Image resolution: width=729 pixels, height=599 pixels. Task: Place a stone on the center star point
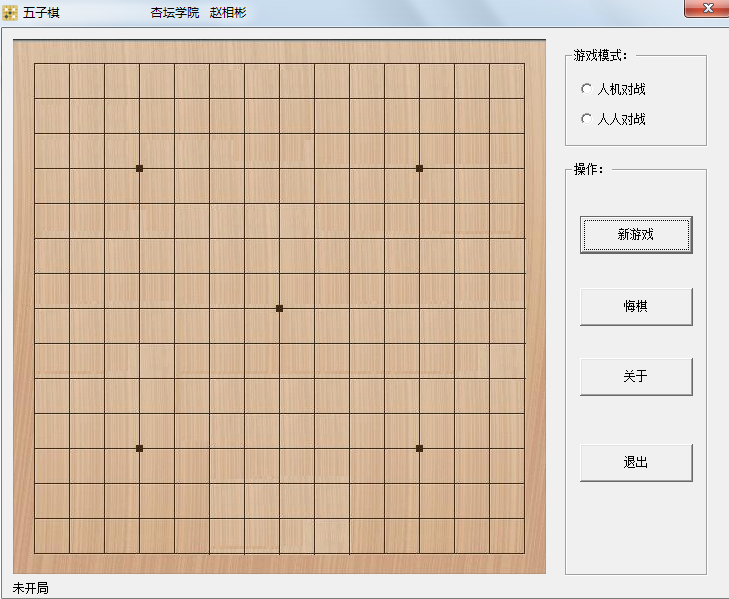point(279,308)
